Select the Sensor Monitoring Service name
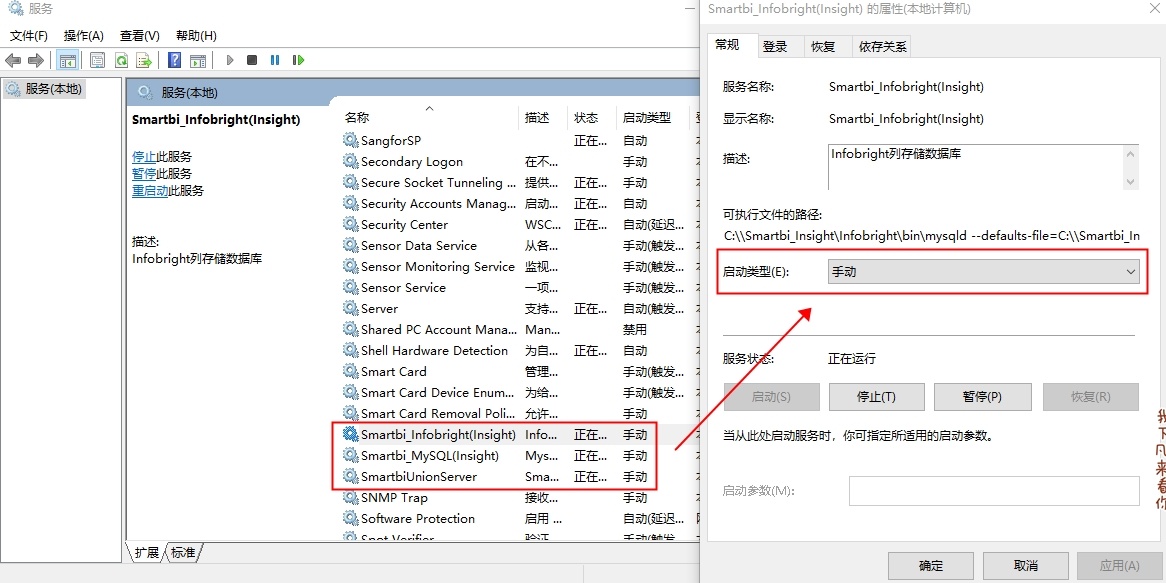 click(x=438, y=266)
